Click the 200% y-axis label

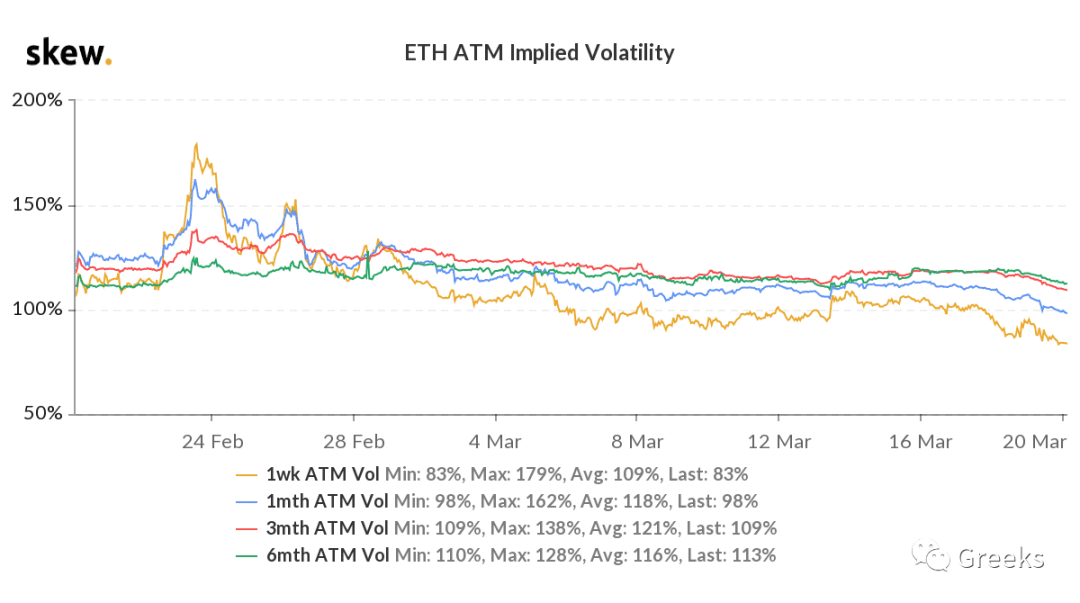tap(37, 100)
